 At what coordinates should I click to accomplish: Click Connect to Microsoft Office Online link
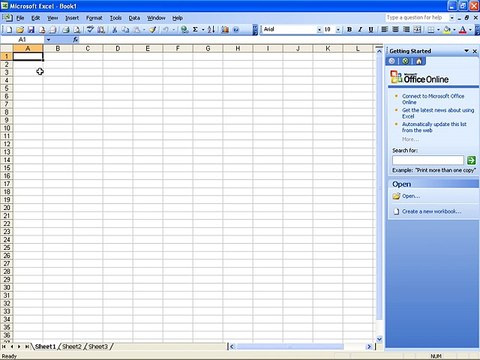(433, 99)
